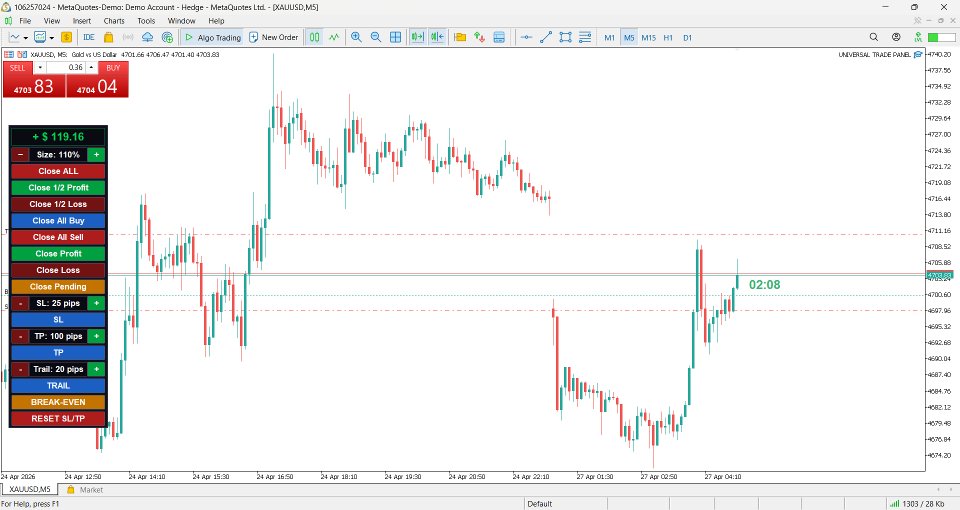The width and height of the screenshot is (960, 510).
Task: Open the Charts menu
Action: tap(114, 21)
